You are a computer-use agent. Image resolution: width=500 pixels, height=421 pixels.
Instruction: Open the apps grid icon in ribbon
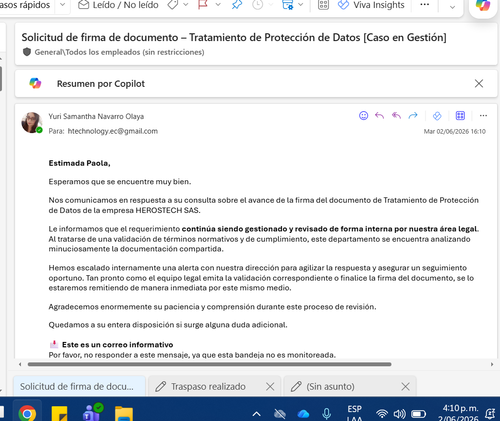click(x=323, y=5)
